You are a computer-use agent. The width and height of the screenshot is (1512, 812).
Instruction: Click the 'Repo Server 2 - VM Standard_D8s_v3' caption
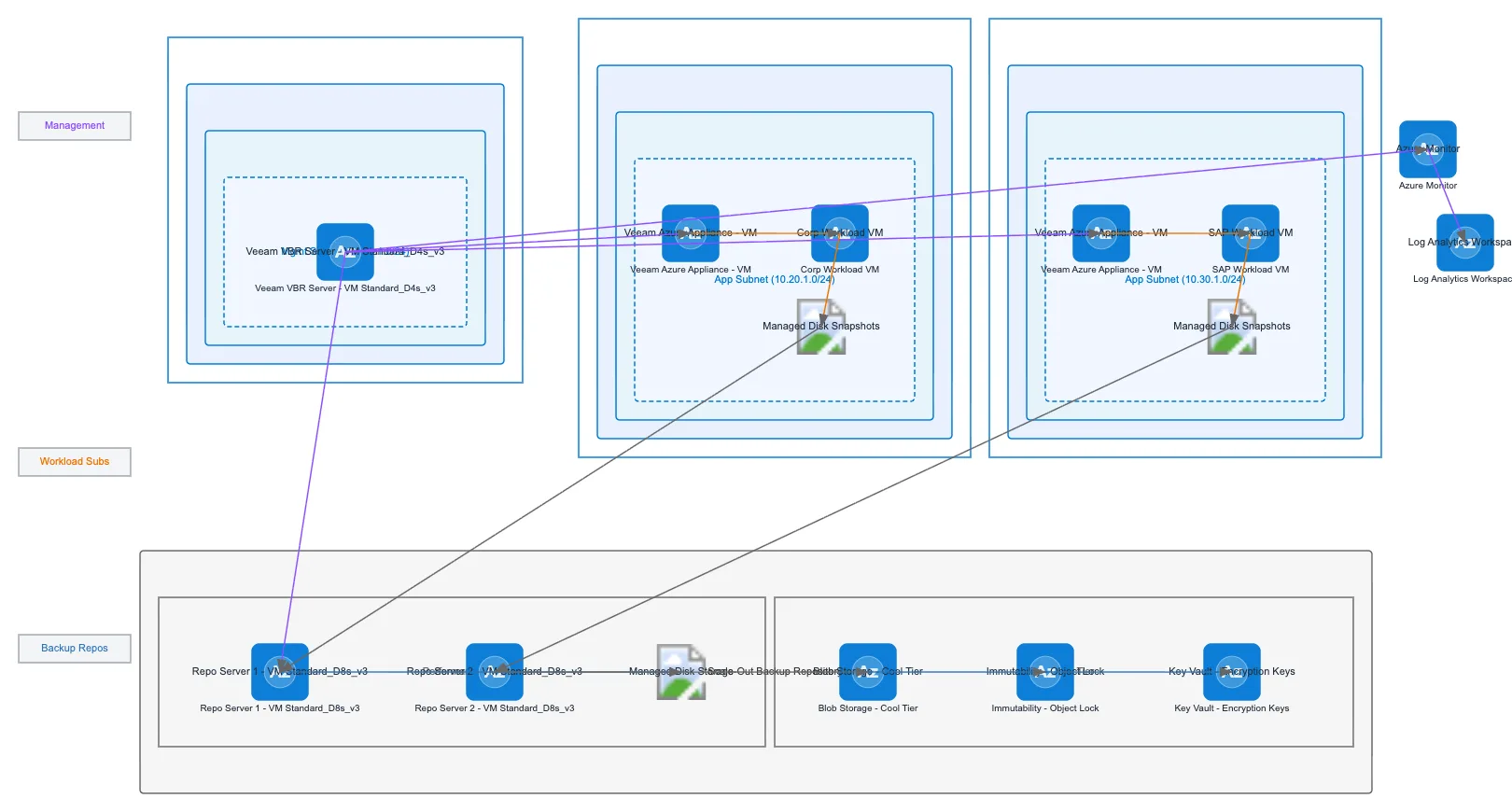click(x=495, y=708)
